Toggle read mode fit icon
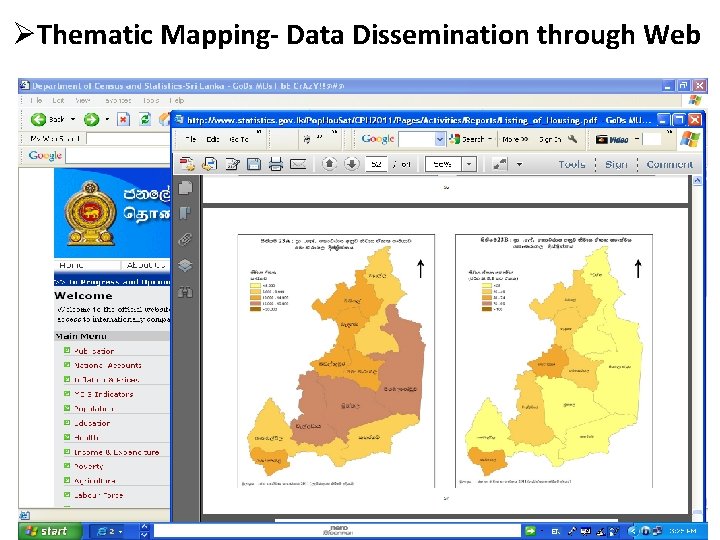Screen dimensions: 720x540 coord(500,164)
